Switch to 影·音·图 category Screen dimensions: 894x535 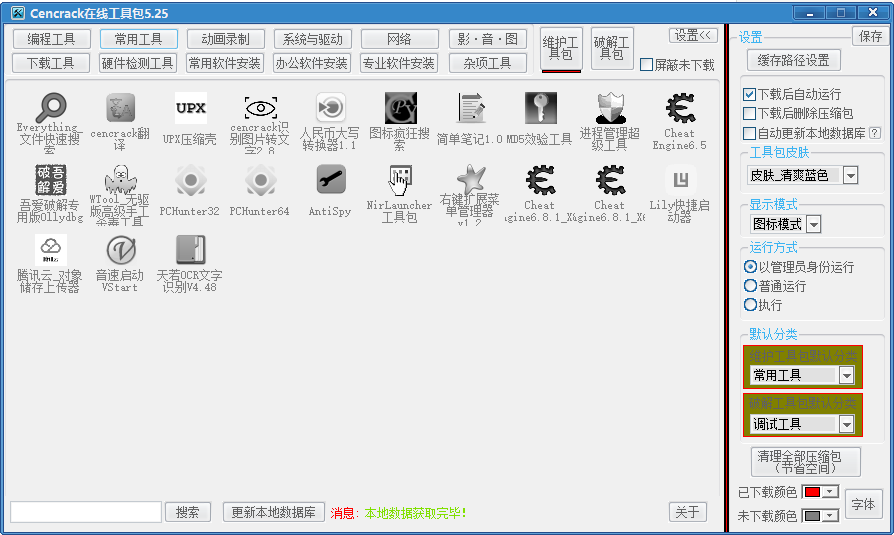pyautogui.click(x=487, y=39)
